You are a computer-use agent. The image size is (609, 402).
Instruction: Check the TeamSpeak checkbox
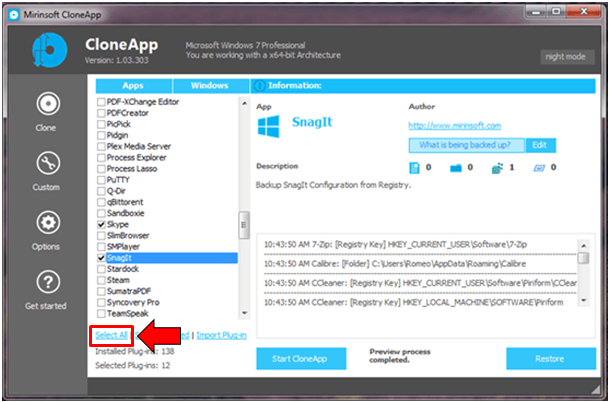(x=101, y=313)
